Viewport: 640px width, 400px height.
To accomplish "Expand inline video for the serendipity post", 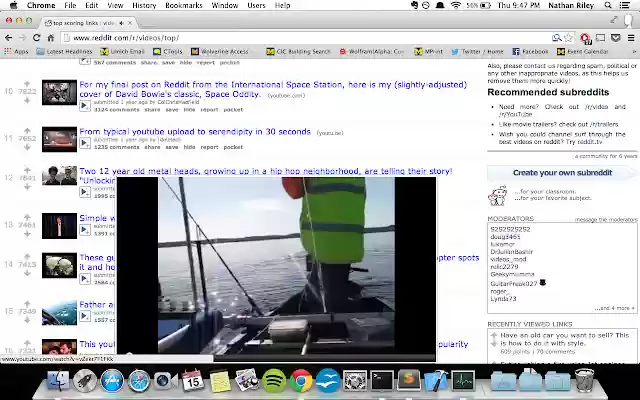I will 84,143.
